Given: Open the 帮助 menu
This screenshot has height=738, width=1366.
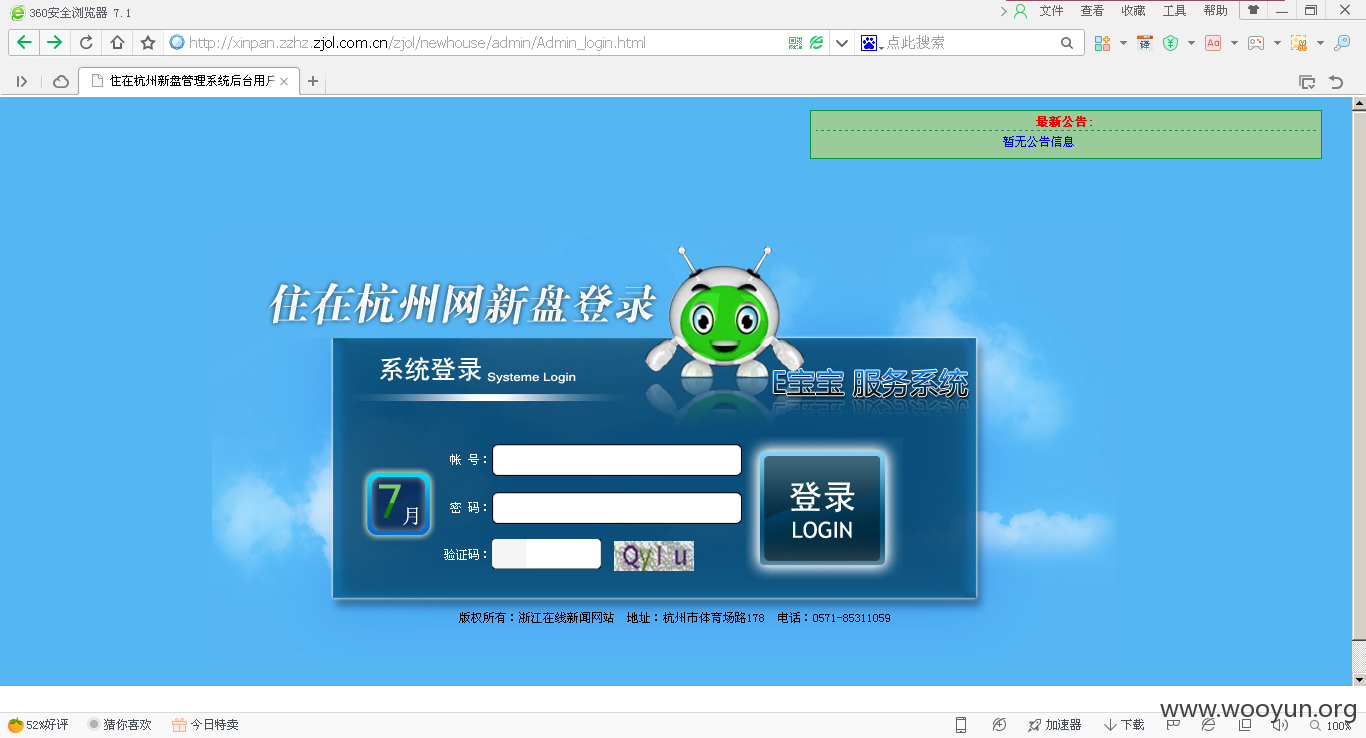Looking at the screenshot, I should (x=1215, y=11).
